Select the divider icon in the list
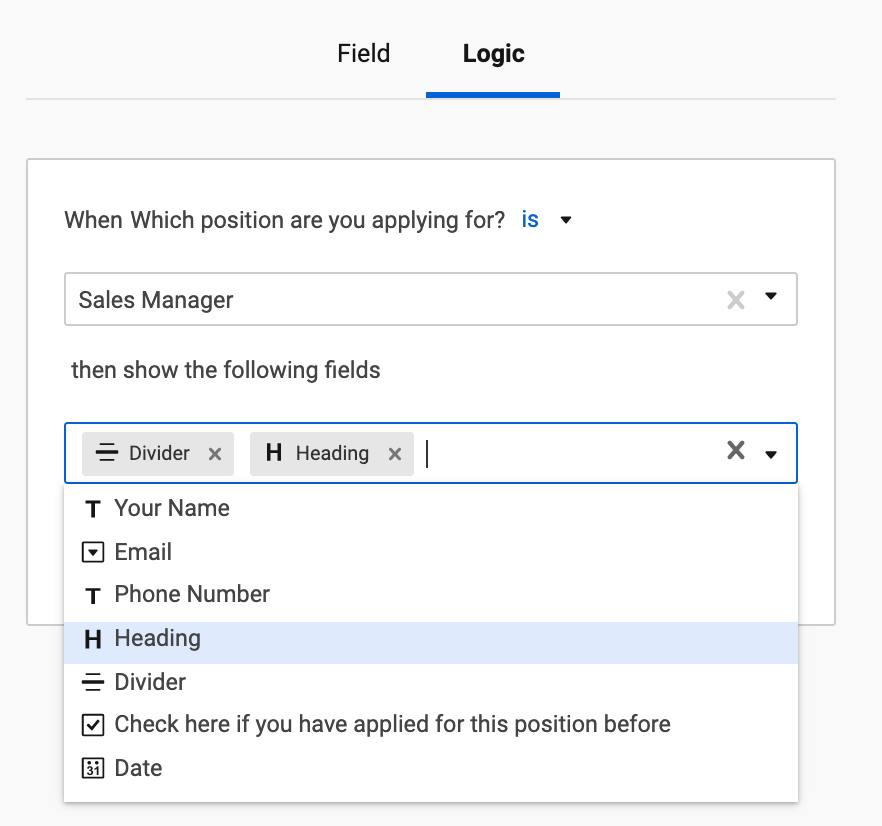The image size is (882, 826). 93,681
